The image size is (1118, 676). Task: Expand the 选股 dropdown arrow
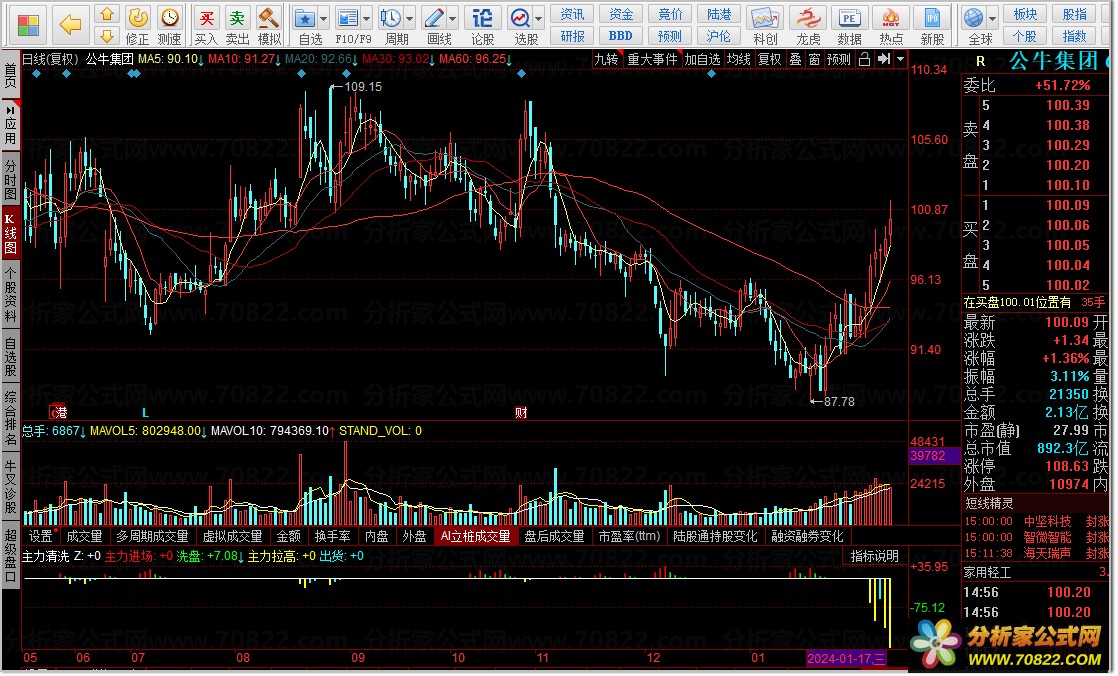(539, 19)
